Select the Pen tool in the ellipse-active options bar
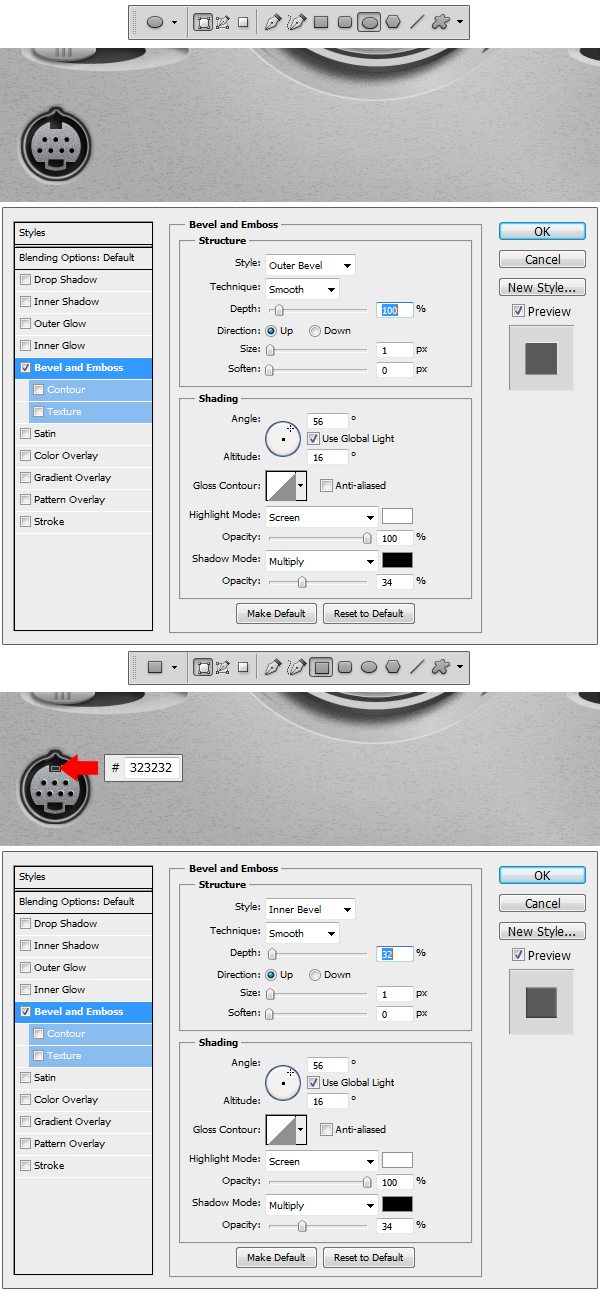This screenshot has height=1297, width=600. tap(272, 22)
